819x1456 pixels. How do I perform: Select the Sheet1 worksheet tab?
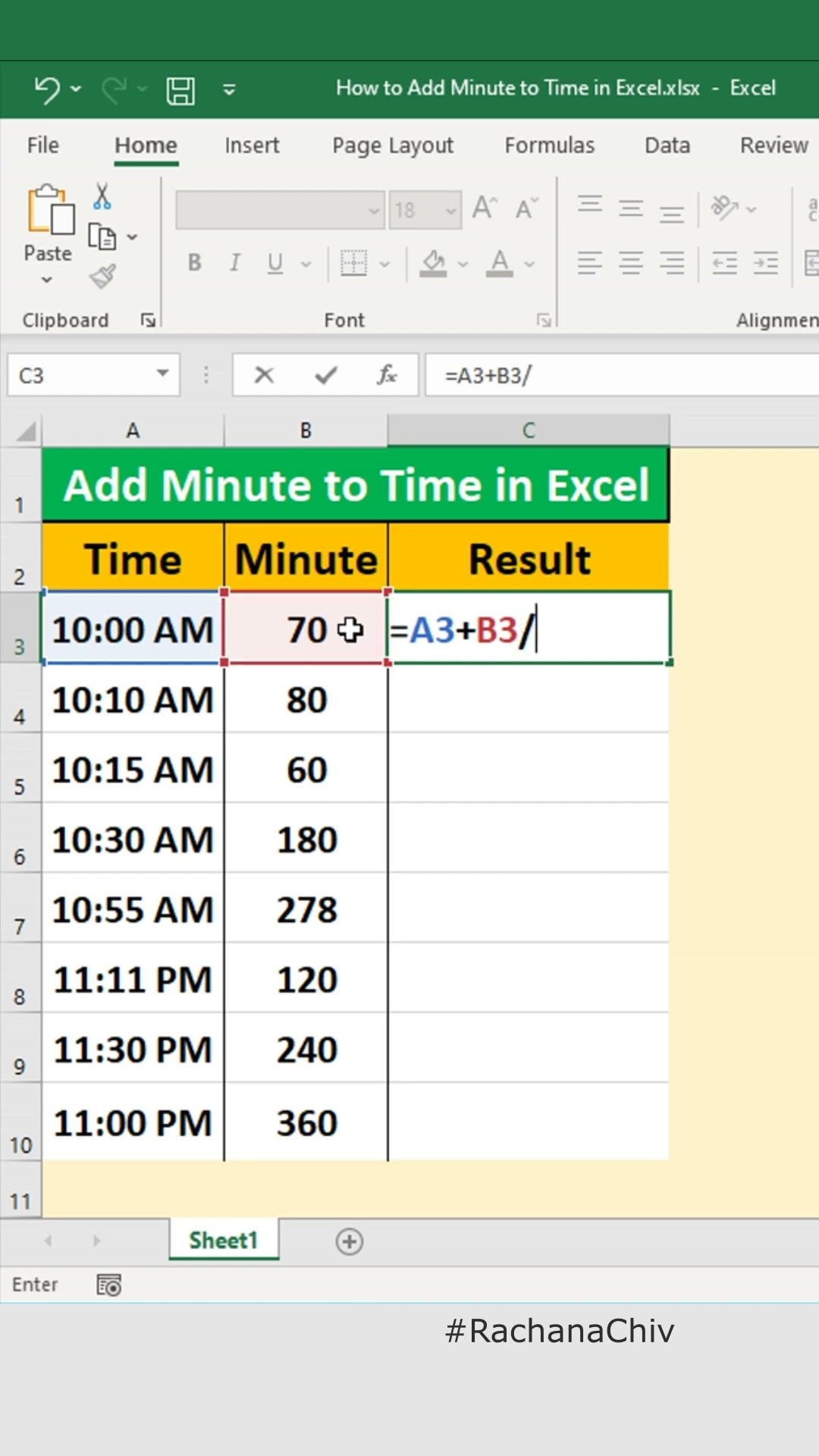click(224, 1241)
